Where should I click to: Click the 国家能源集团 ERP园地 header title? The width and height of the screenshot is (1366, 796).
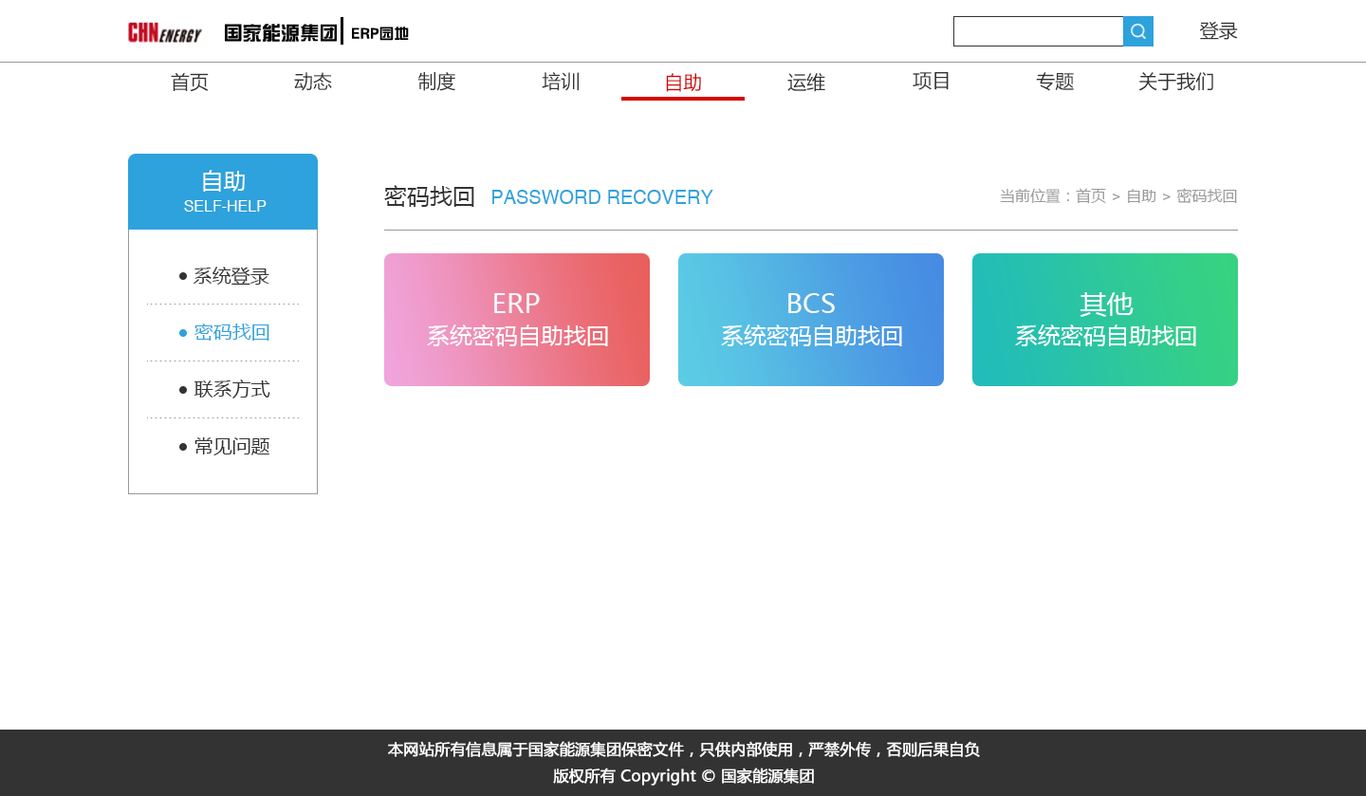[x=316, y=32]
